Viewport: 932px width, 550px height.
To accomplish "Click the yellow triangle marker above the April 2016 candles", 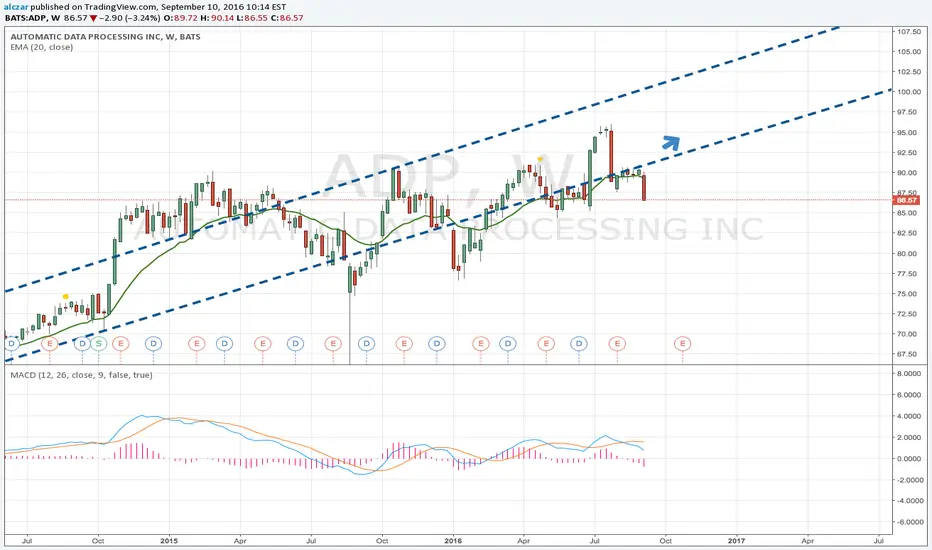I will tap(540, 159).
